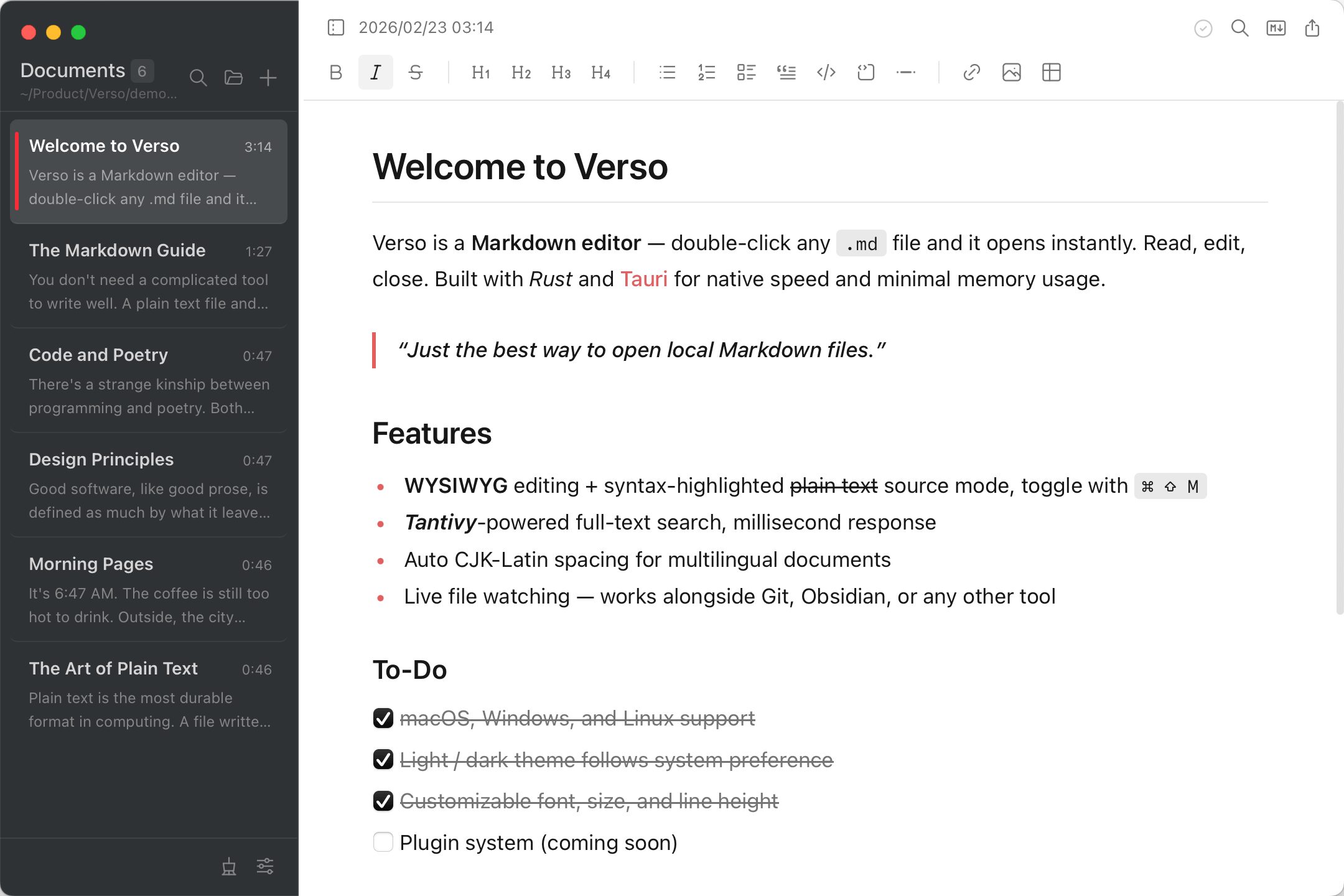Image resolution: width=1344 pixels, height=896 pixels.
Task: Insert a blockquote
Action: click(x=786, y=72)
